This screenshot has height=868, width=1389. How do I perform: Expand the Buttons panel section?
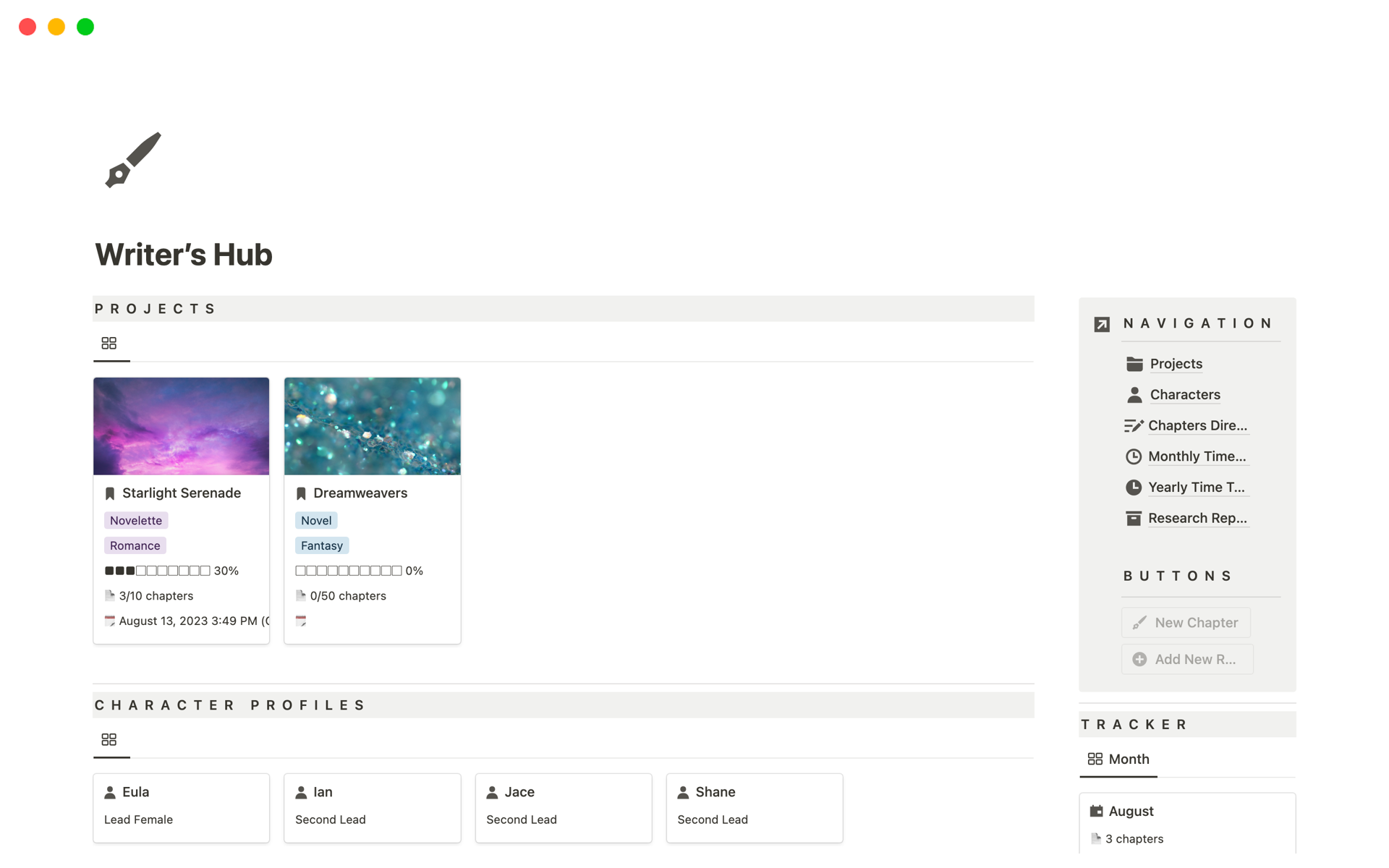(1179, 575)
